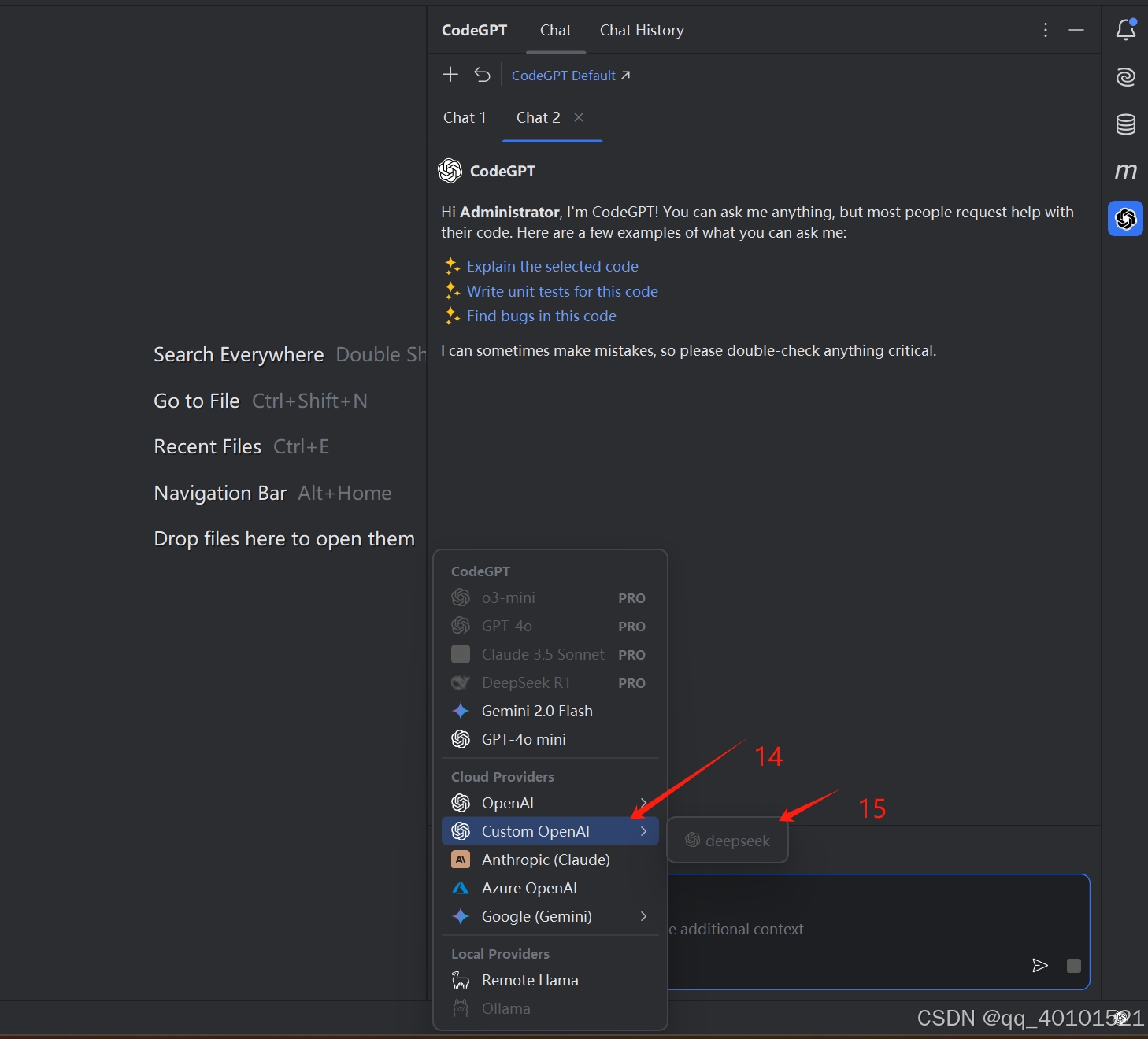Select Azure OpenAI provider

550,888
